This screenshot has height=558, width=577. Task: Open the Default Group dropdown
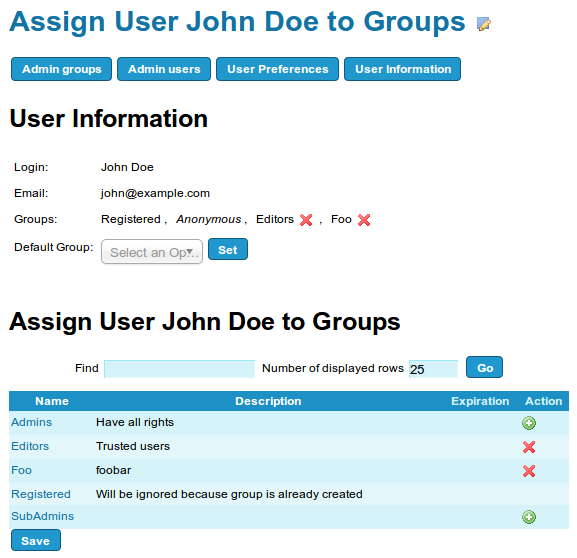152,252
